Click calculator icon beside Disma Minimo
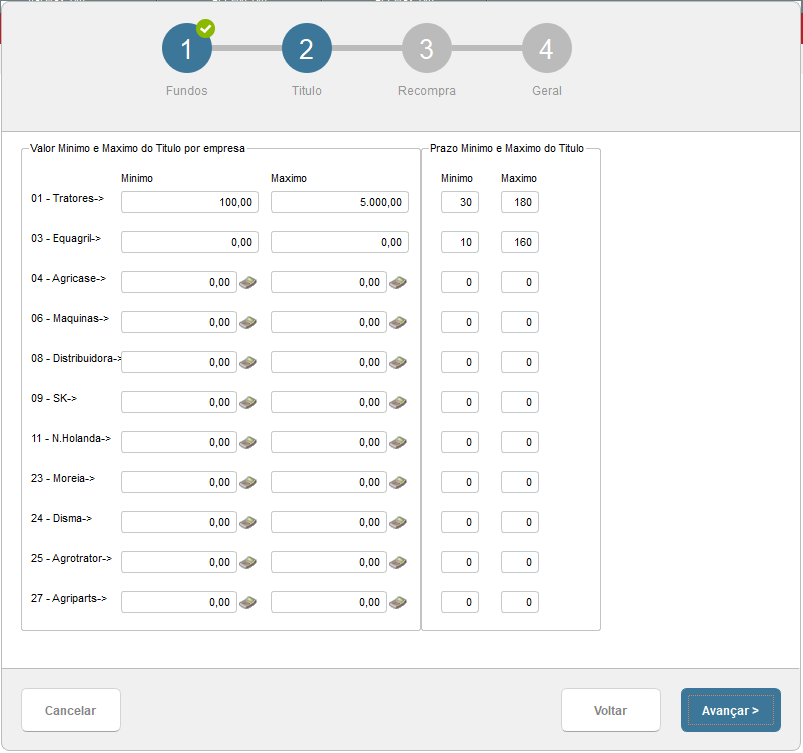Viewport: 803px width, 753px height. click(248, 522)
